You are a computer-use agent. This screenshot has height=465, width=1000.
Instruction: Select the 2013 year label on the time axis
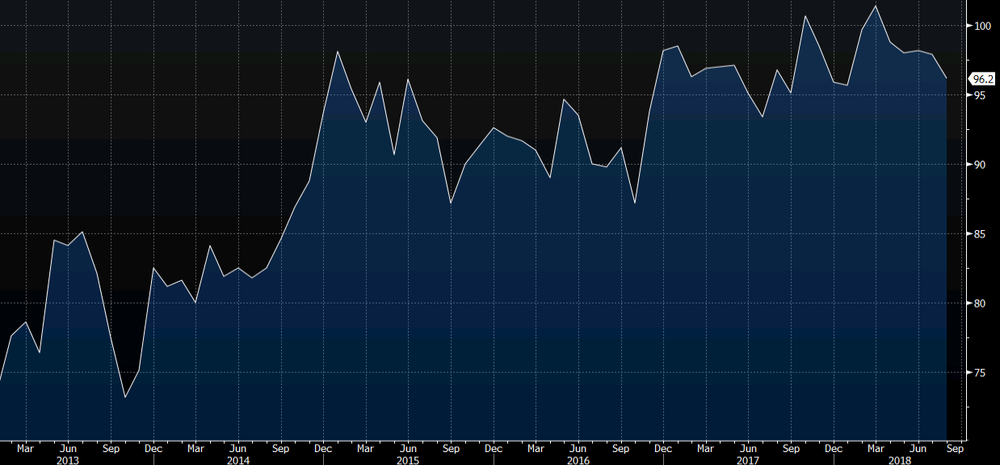tap(67, 458)
